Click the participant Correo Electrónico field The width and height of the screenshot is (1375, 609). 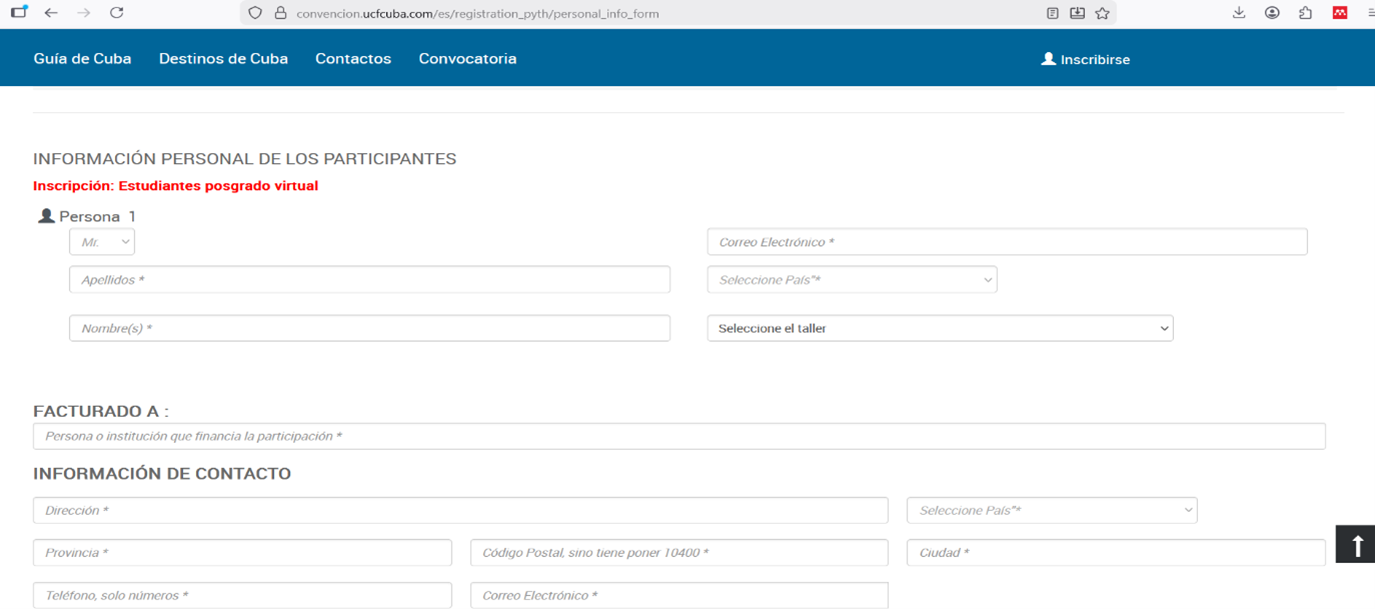pyautogui.click(x=1007, y=242)
